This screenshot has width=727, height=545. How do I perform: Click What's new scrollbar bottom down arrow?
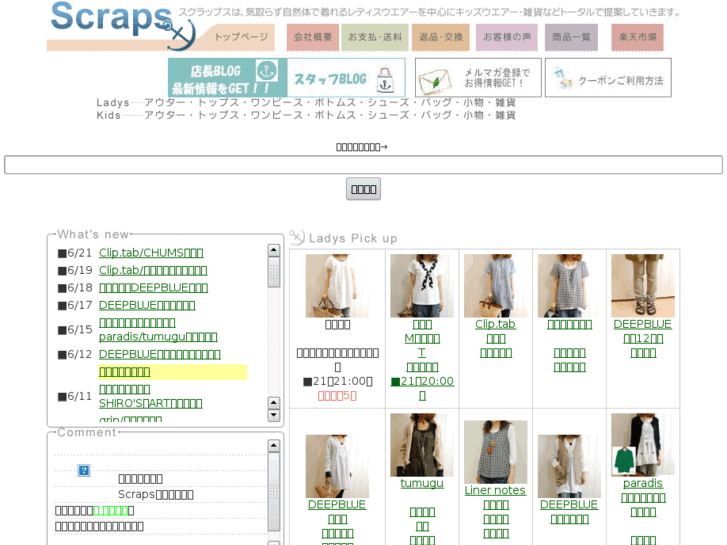point(274,415)
